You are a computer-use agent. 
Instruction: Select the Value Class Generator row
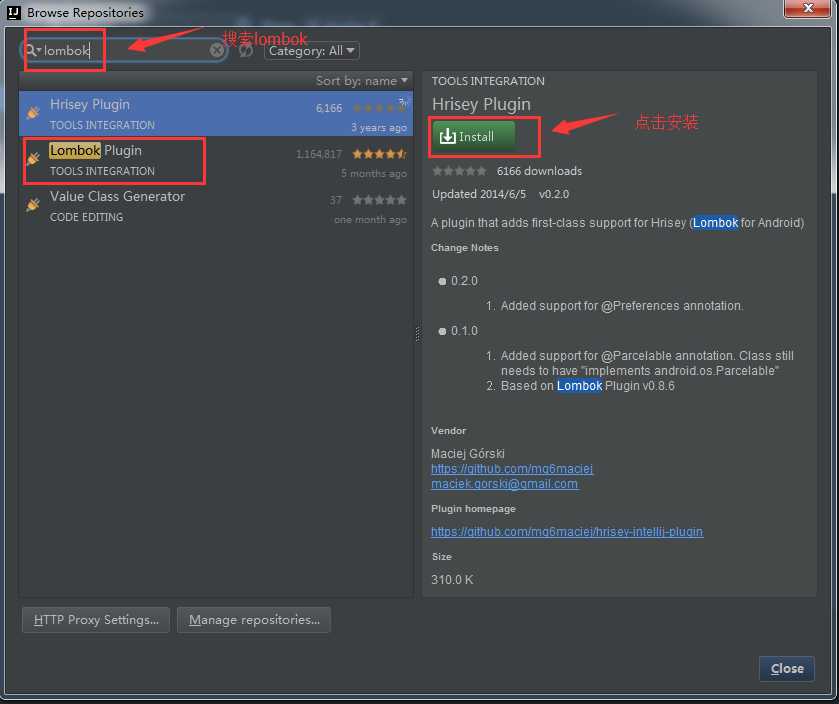point(216,205)
